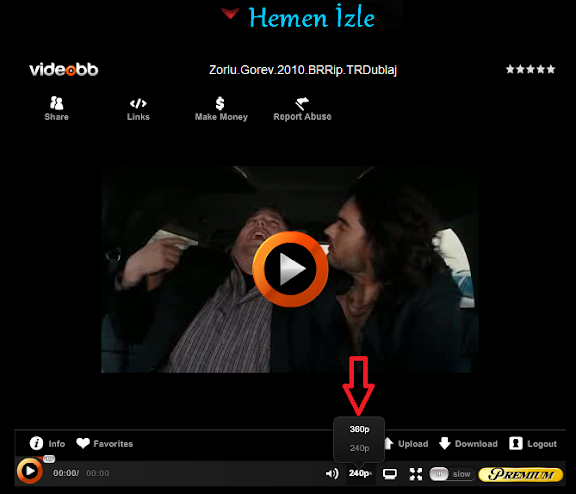Click the Download button
This screenshot has height=494, width=576.
468,443
